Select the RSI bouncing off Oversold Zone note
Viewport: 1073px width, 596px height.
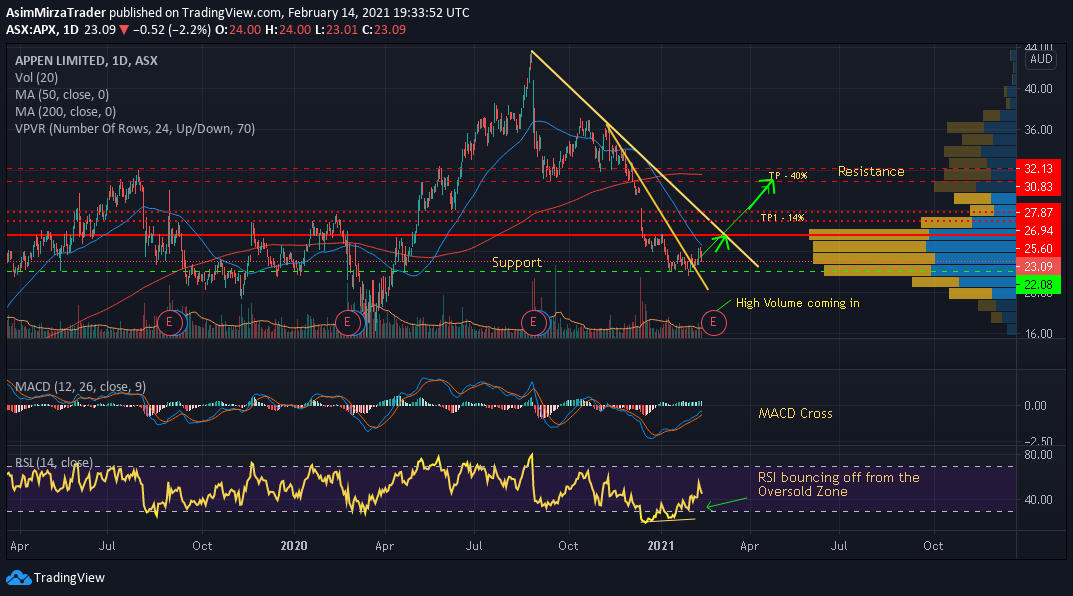pyautogui.click(x=838, y=484)
